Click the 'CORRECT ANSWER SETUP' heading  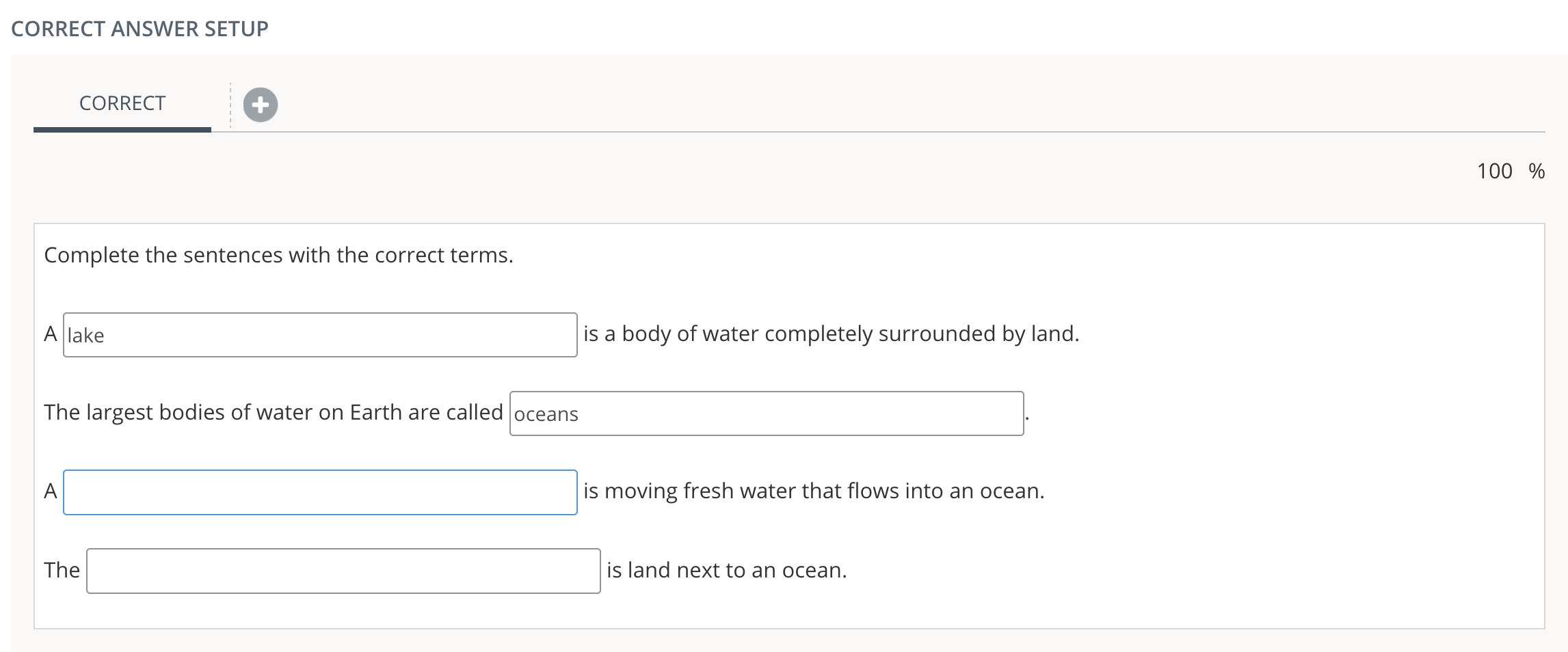pyautogui.click(x=139, y=29)
